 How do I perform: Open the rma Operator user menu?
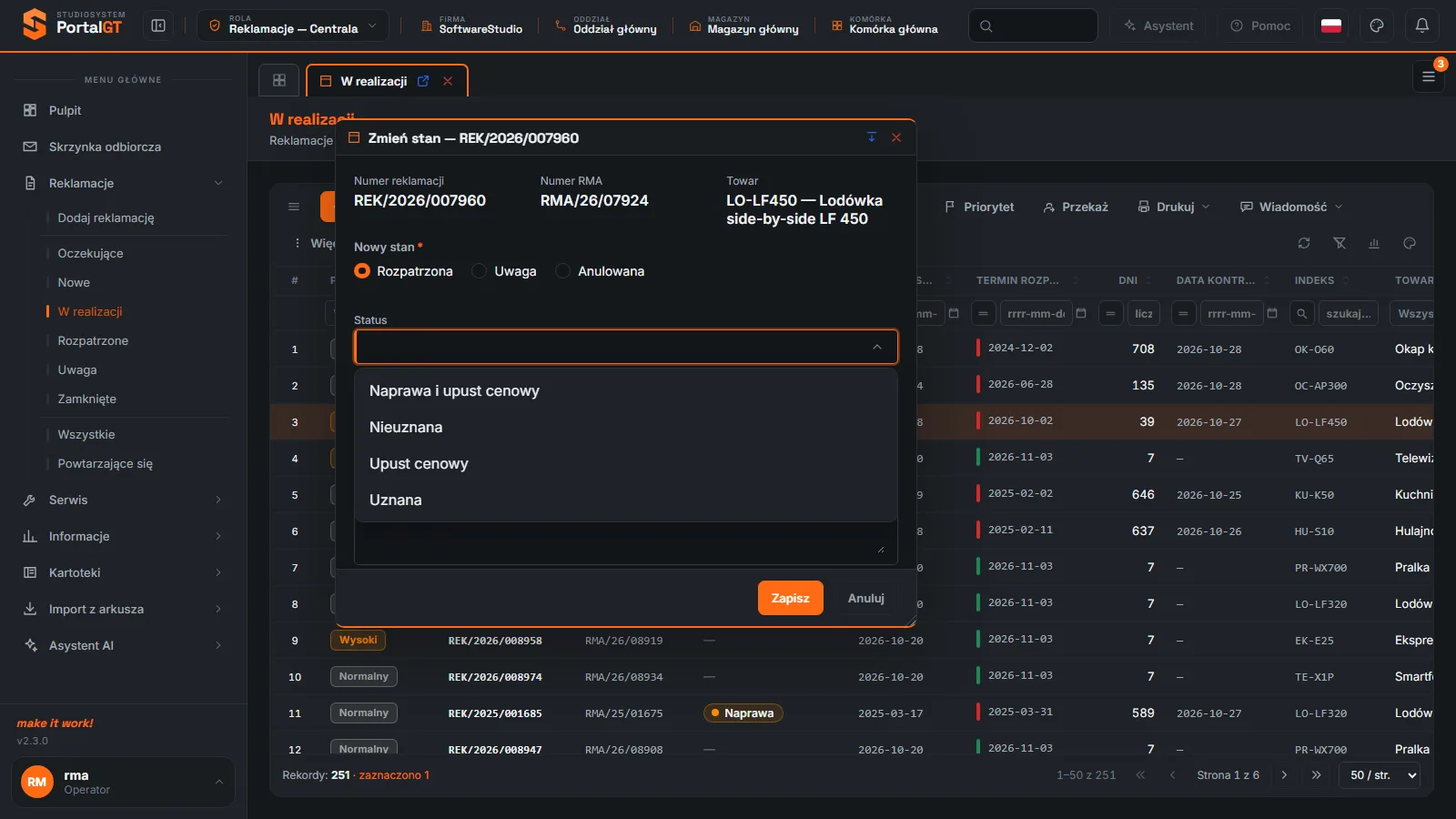click(x=123, y=782)
